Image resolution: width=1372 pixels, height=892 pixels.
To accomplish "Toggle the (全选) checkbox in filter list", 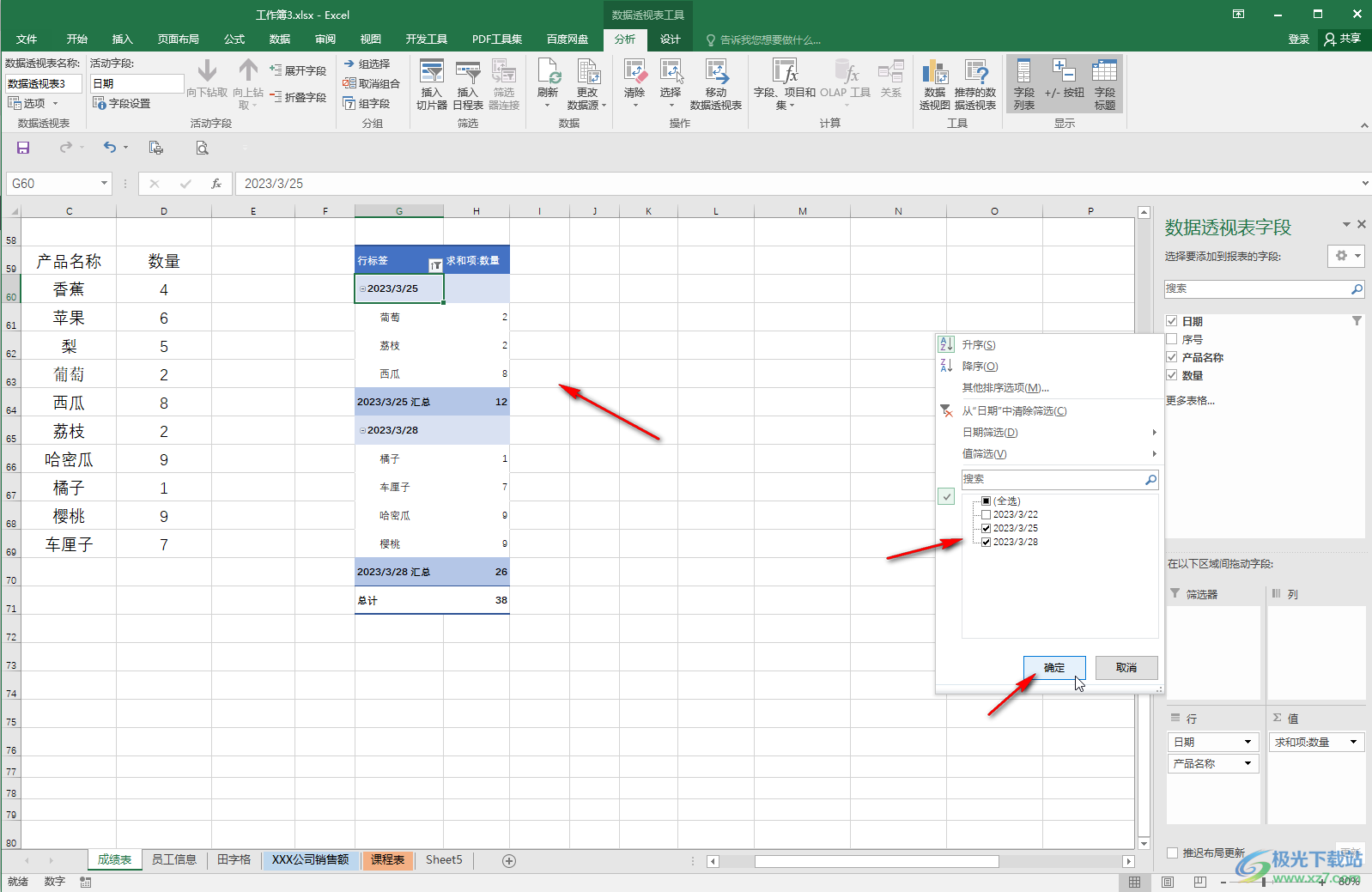I will coord(987,501).
